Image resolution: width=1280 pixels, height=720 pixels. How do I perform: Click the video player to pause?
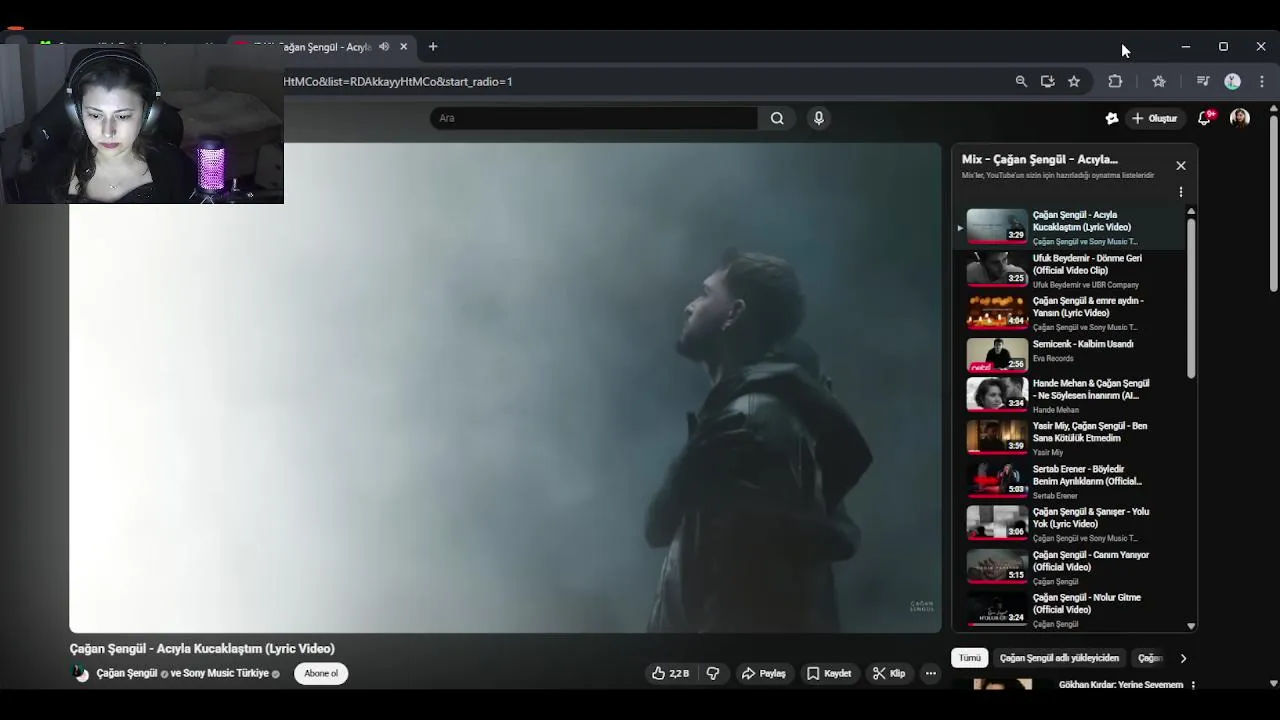click(x=505, y=388)
